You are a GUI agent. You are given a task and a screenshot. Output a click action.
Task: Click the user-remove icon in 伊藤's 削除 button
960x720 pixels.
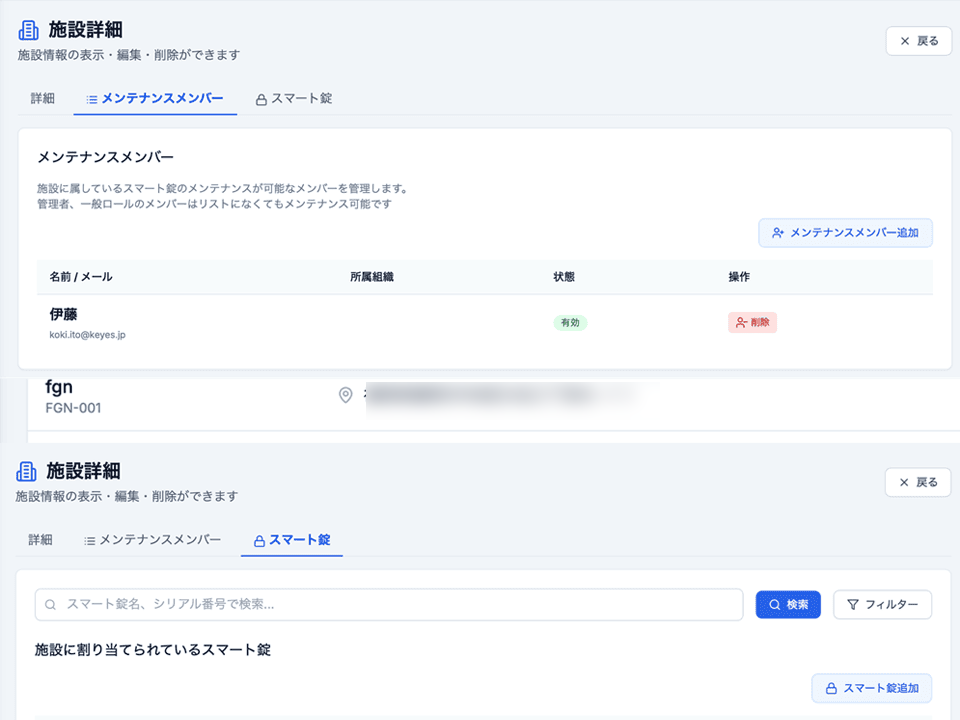click(741, 323)
